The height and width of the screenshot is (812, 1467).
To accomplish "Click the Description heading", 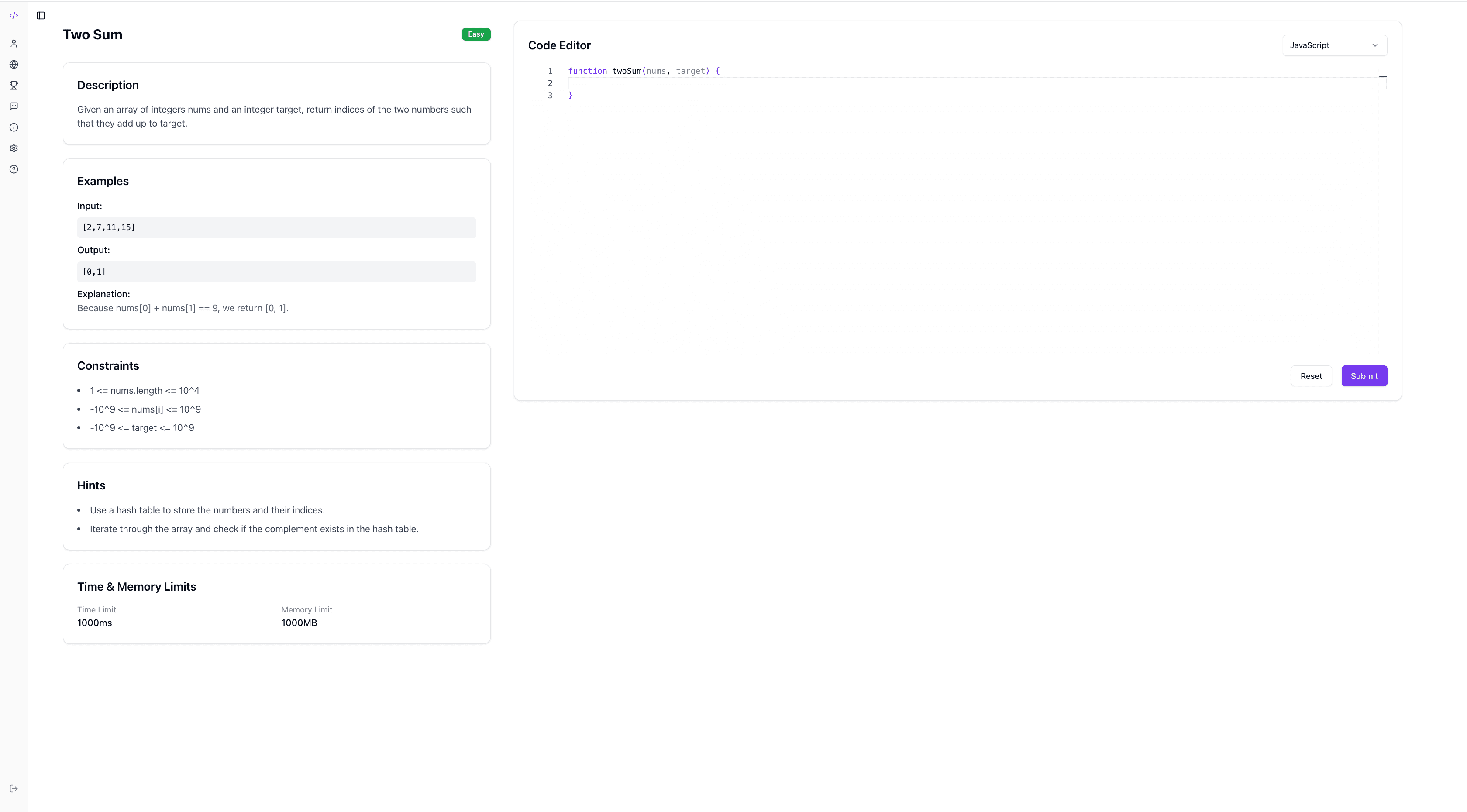I will [x=108, y=85].
